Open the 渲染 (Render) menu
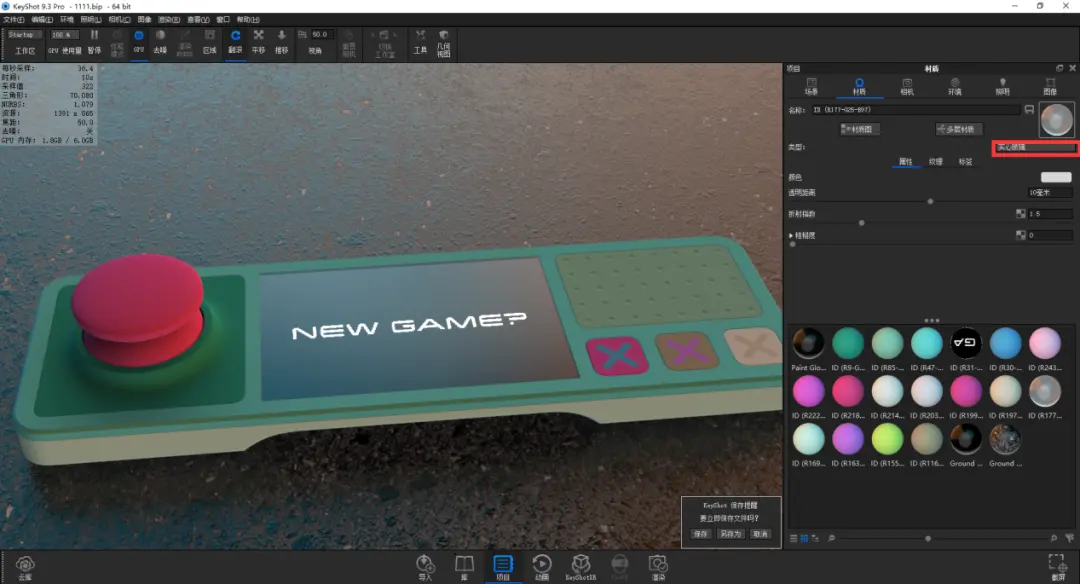1080x584 pixels. pyautogui.click(x=169, y=19)
